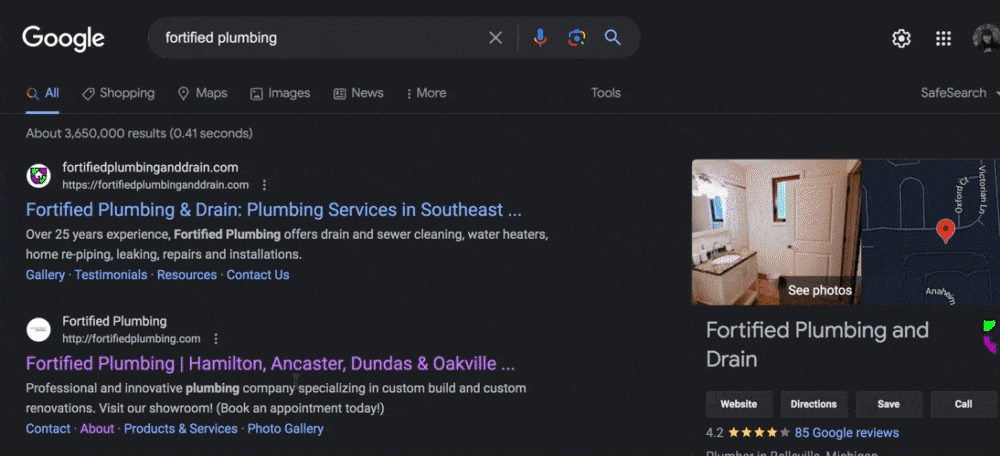Image resolution: width=1000 pixels, height=456 pixels.
Task: Open the map thumbnail in knowledge panel
Action: pos(930,232)
